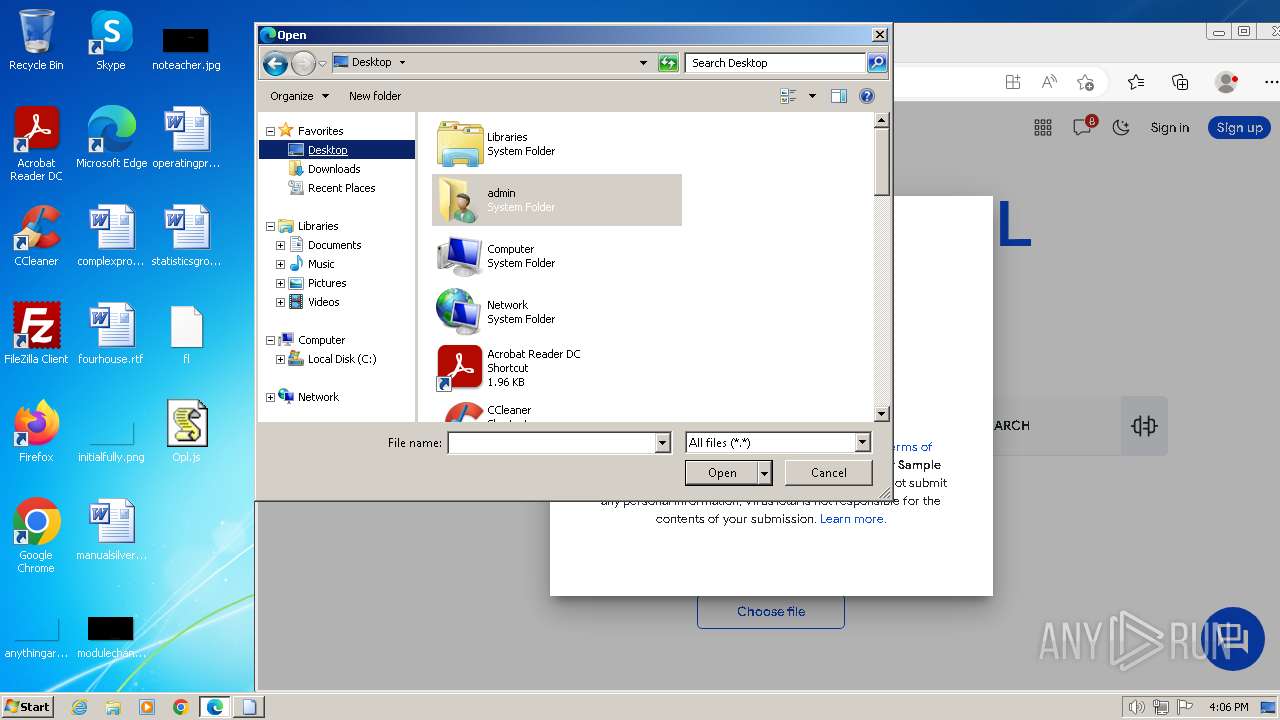1280x720 pixels.
Task: Click the search magnifier in Open dialog
Action: tap(877, 63)
